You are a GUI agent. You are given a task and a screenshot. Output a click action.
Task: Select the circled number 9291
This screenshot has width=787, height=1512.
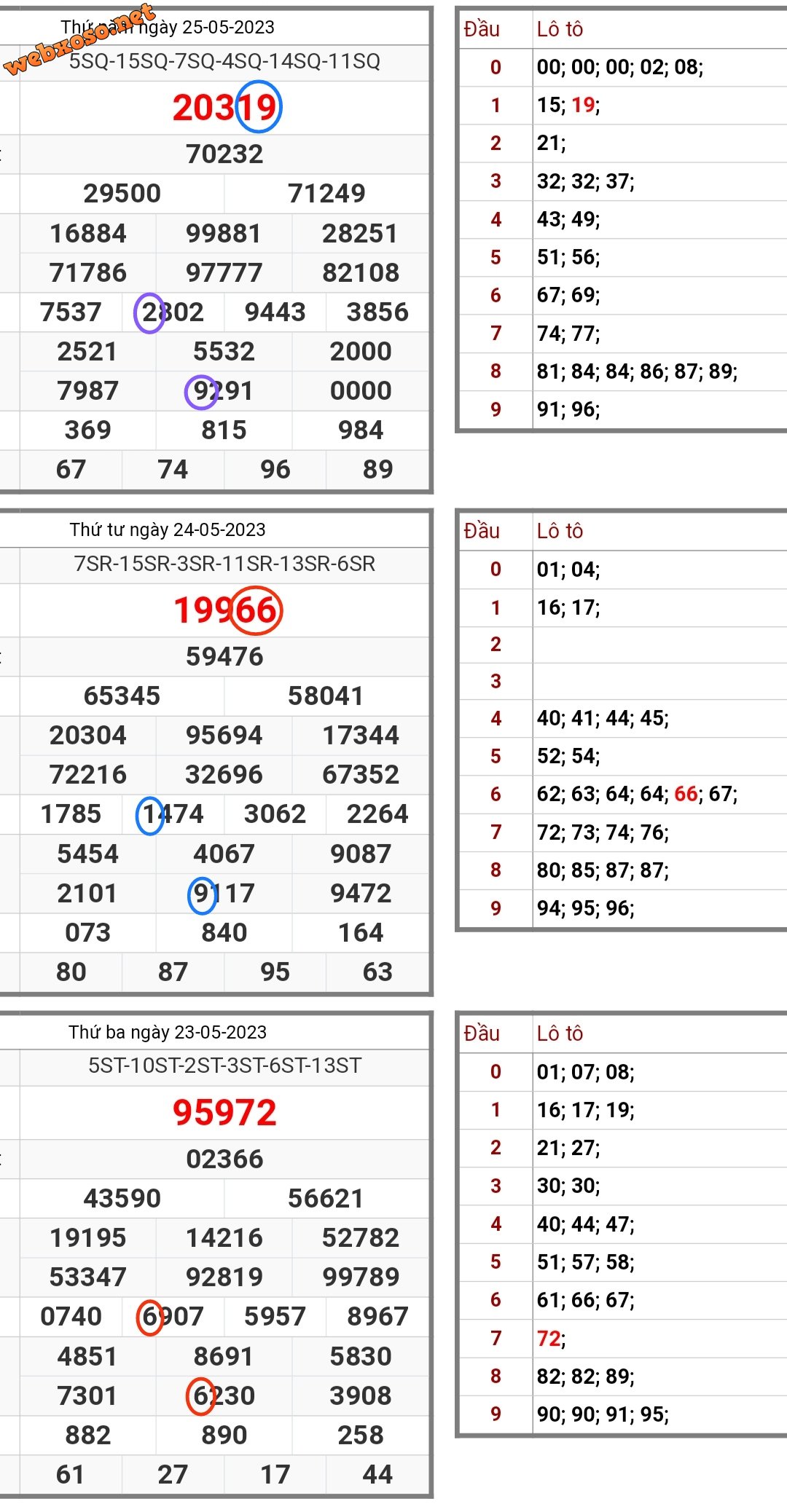coord(222,390)
